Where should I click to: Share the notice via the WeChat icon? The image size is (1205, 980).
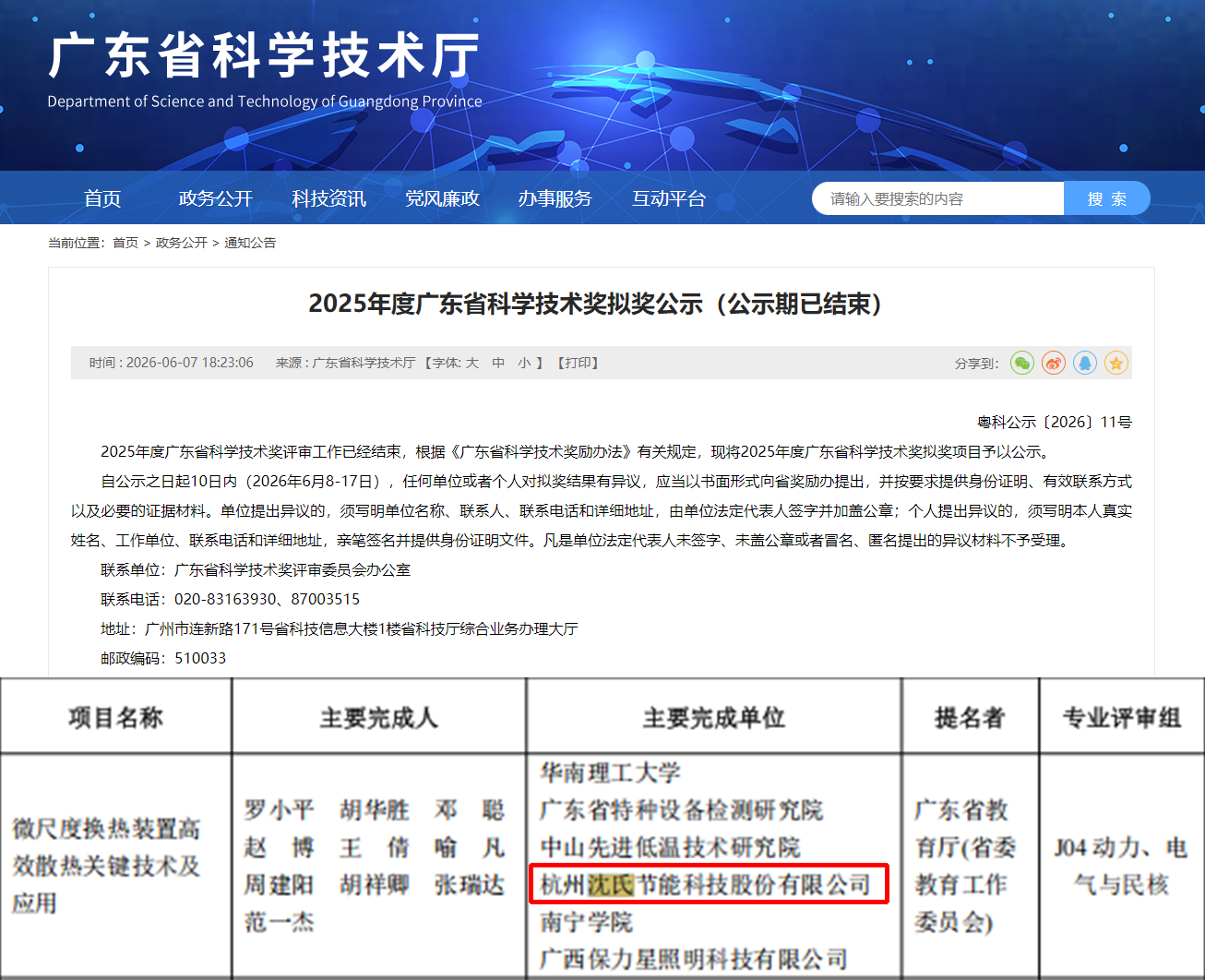(1022, 363)
